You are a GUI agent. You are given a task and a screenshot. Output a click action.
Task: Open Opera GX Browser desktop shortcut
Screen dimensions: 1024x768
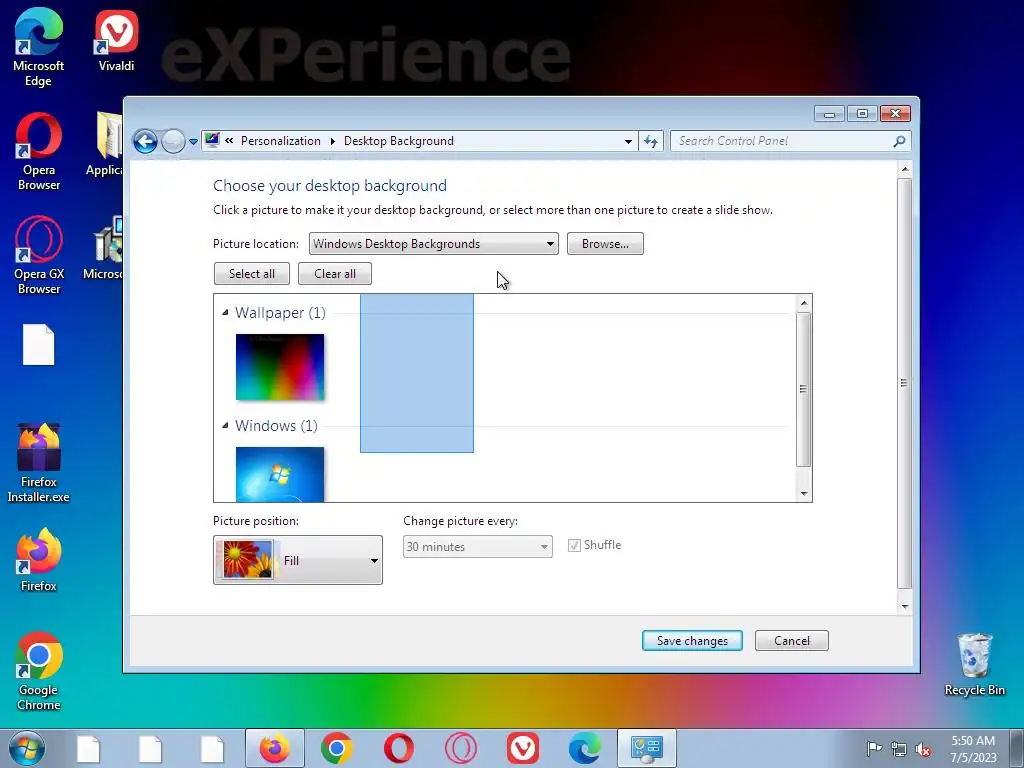[x=39, y=255]
